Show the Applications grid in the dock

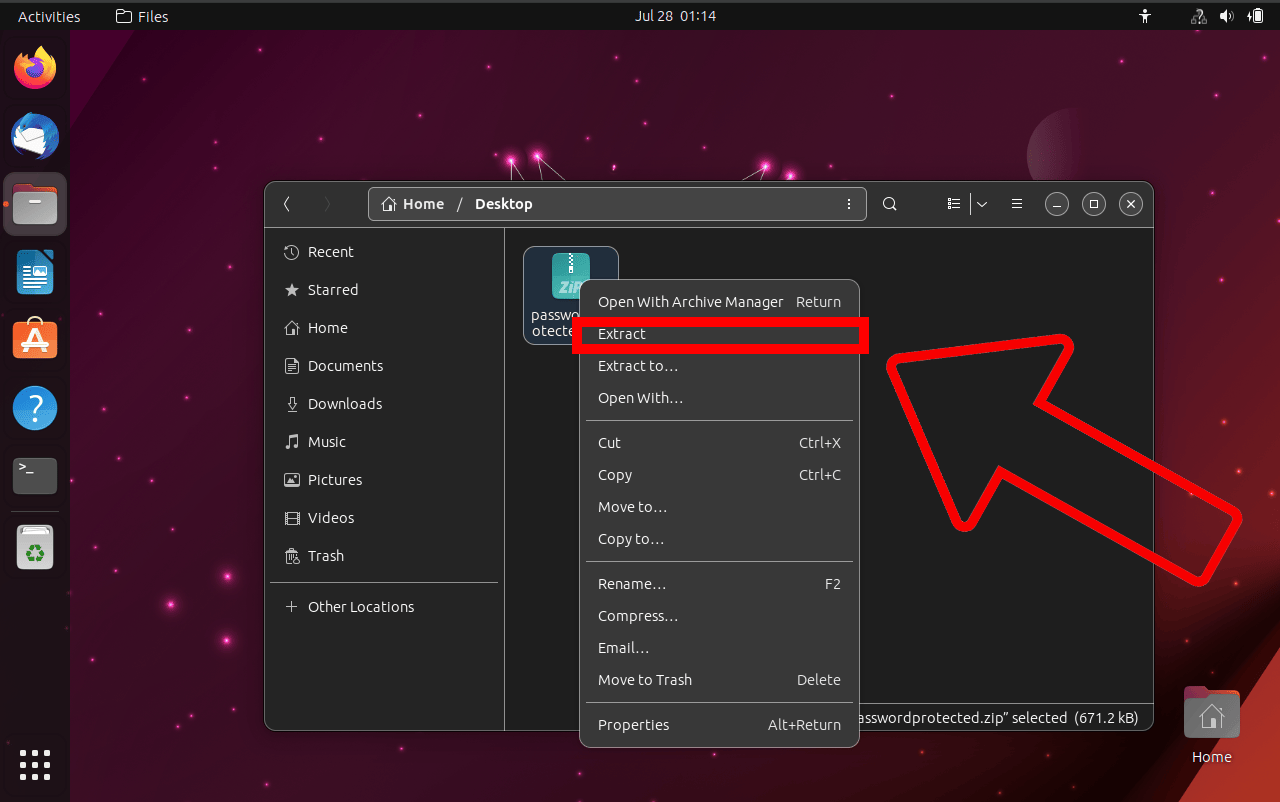34,765
